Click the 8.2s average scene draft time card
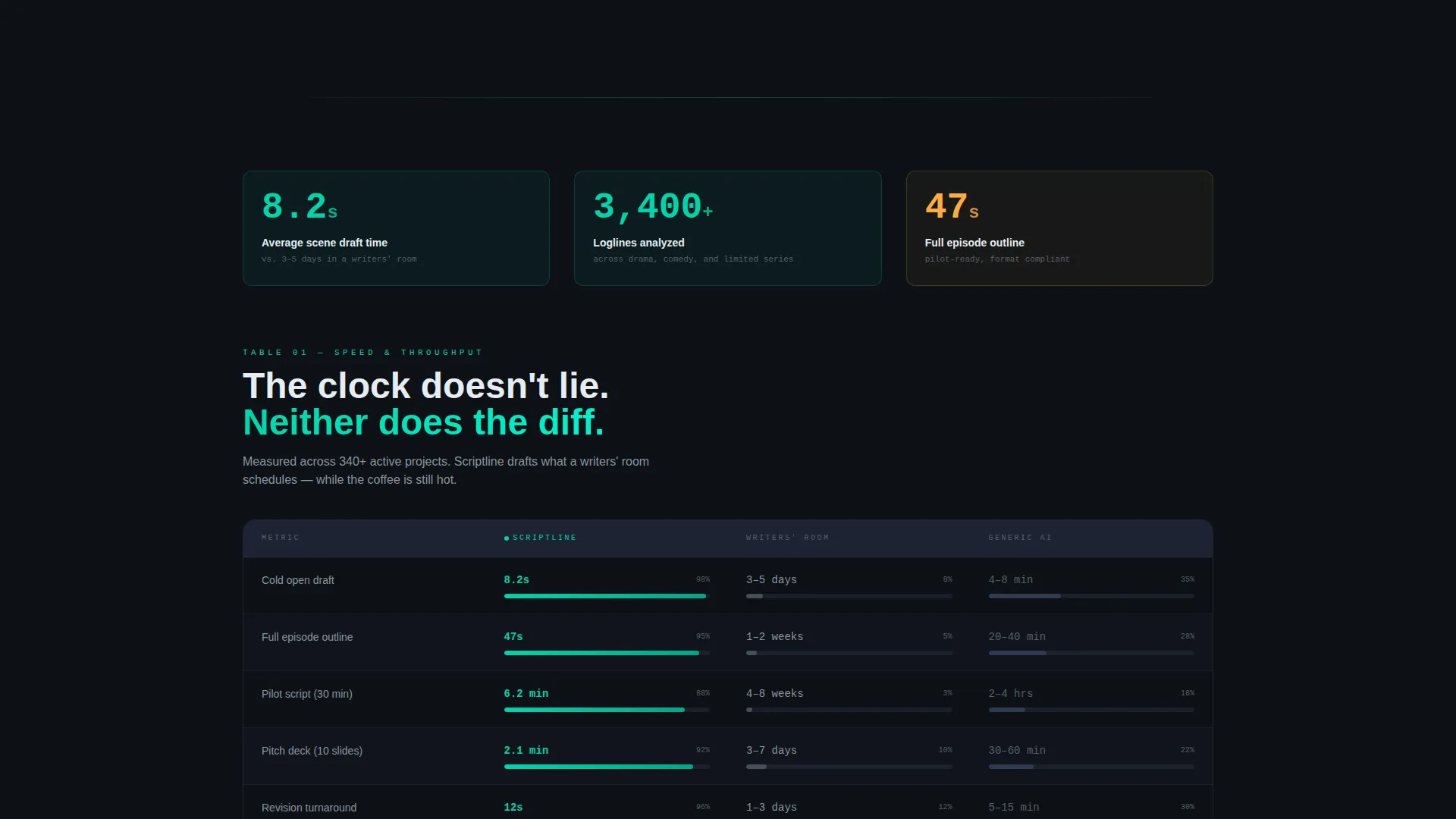Screen dimensions: 1456x819 (x=396, y=228)
